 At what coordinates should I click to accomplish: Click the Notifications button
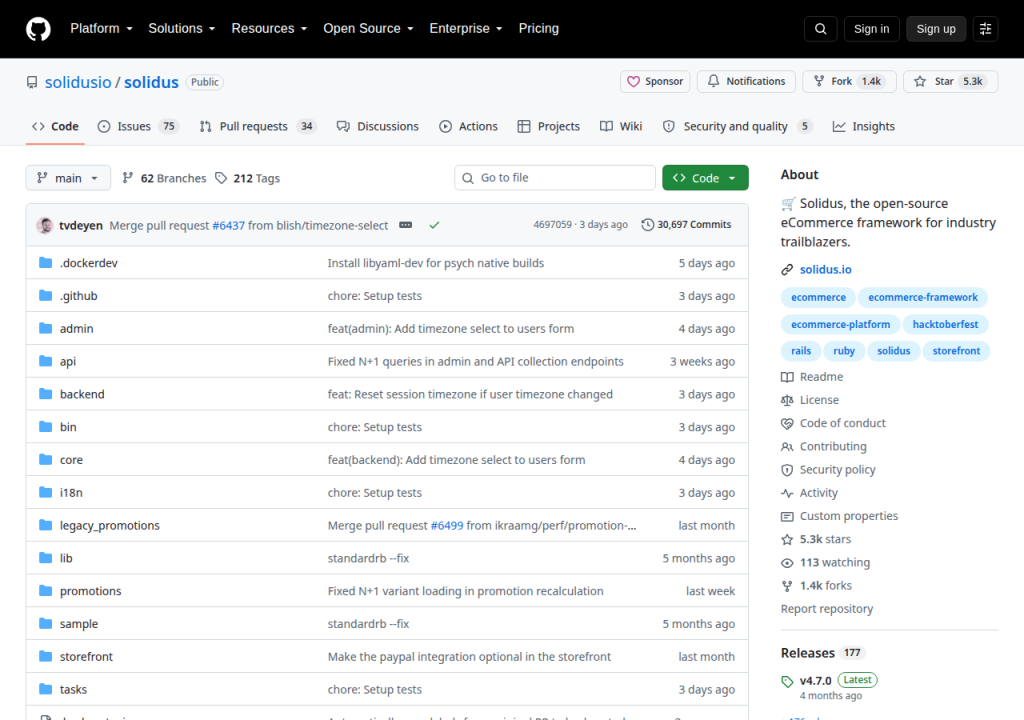pyautogui.click(x=746, y=81)
